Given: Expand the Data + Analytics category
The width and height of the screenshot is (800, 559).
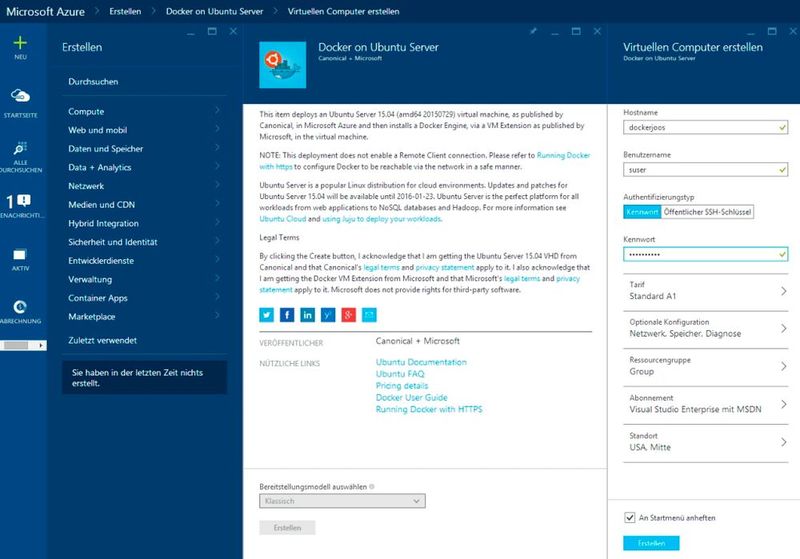Looking at the screenshot, I should (x=144, y=167).
